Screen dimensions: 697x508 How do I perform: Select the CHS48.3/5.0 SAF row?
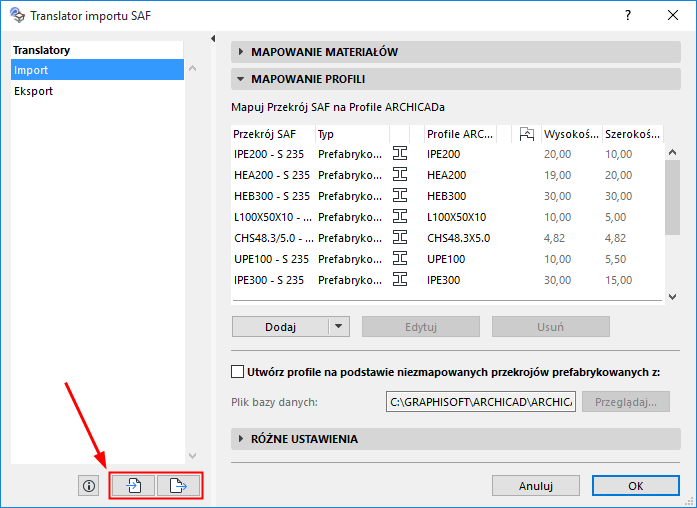point(448,238)
